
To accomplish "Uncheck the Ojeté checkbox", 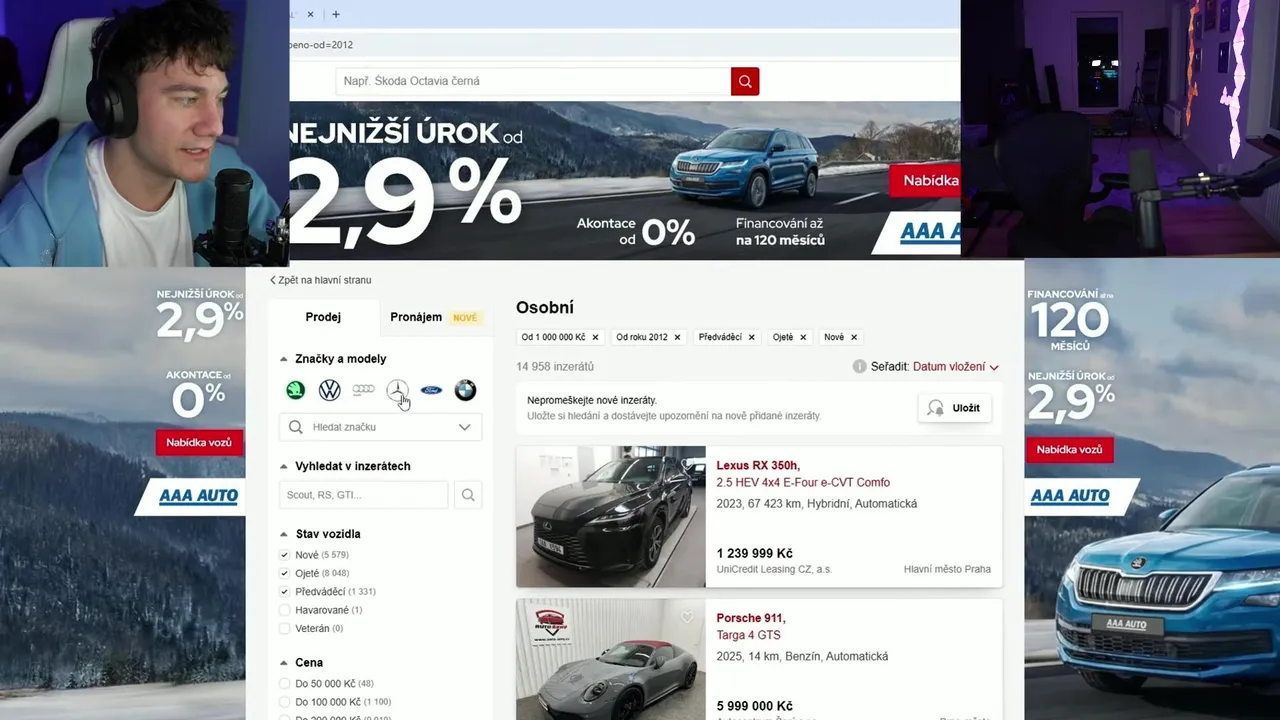I will [284, 573].
